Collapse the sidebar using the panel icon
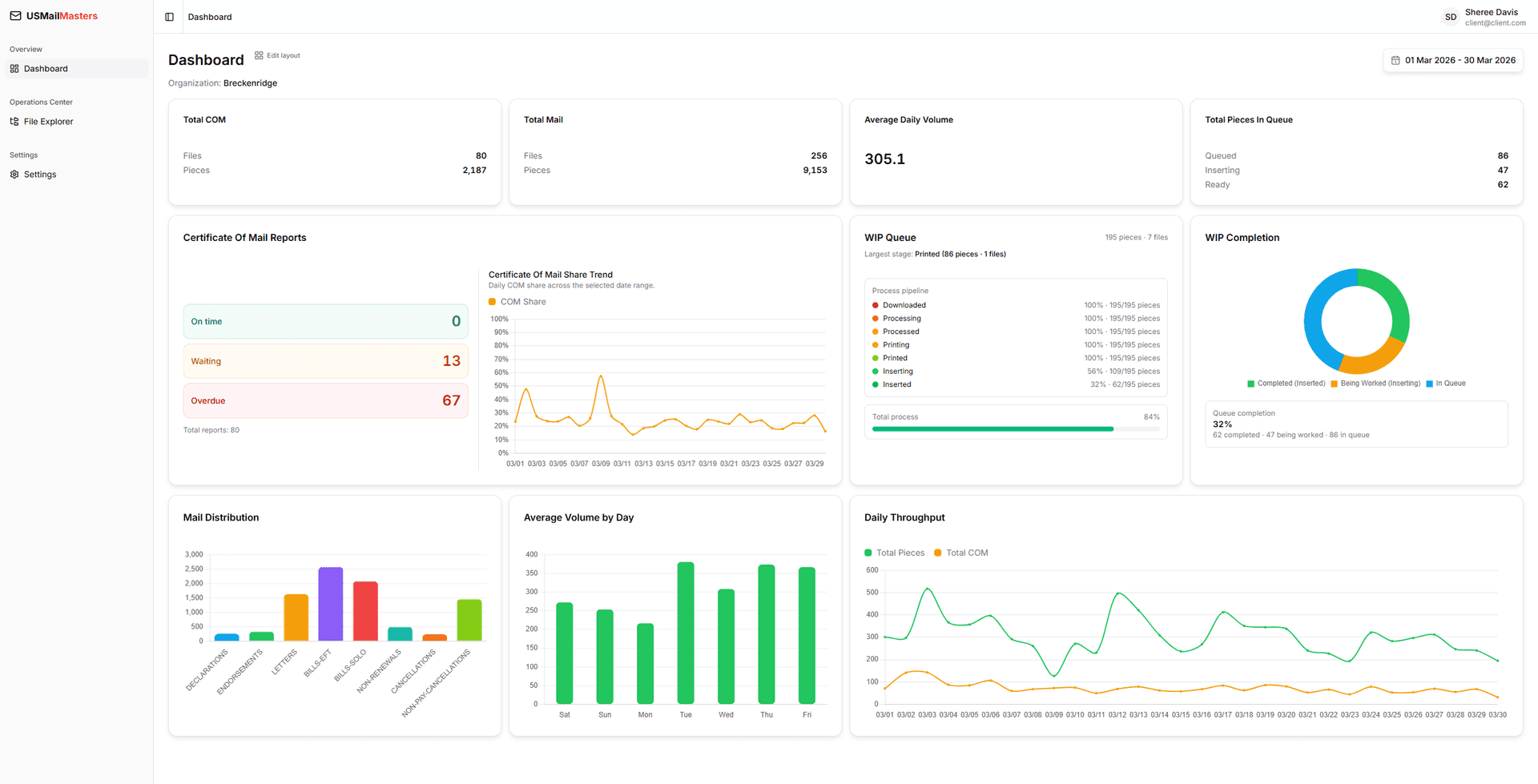The height and width of the screenshot is (784, 1538). [169, 16]
